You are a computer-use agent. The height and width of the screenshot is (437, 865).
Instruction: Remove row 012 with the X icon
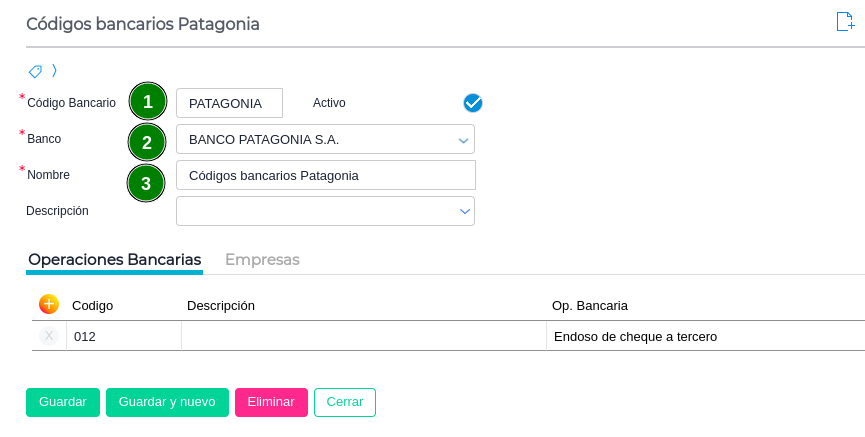49,336
